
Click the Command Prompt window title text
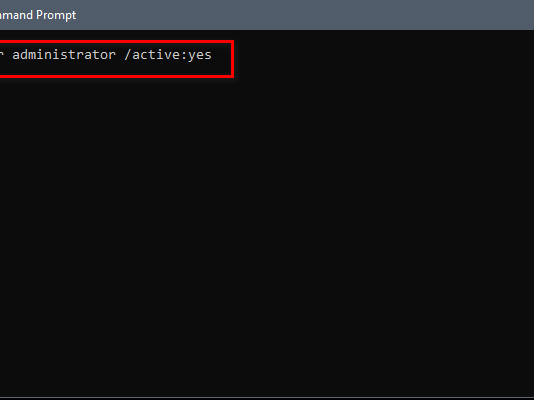pos(38,15)
